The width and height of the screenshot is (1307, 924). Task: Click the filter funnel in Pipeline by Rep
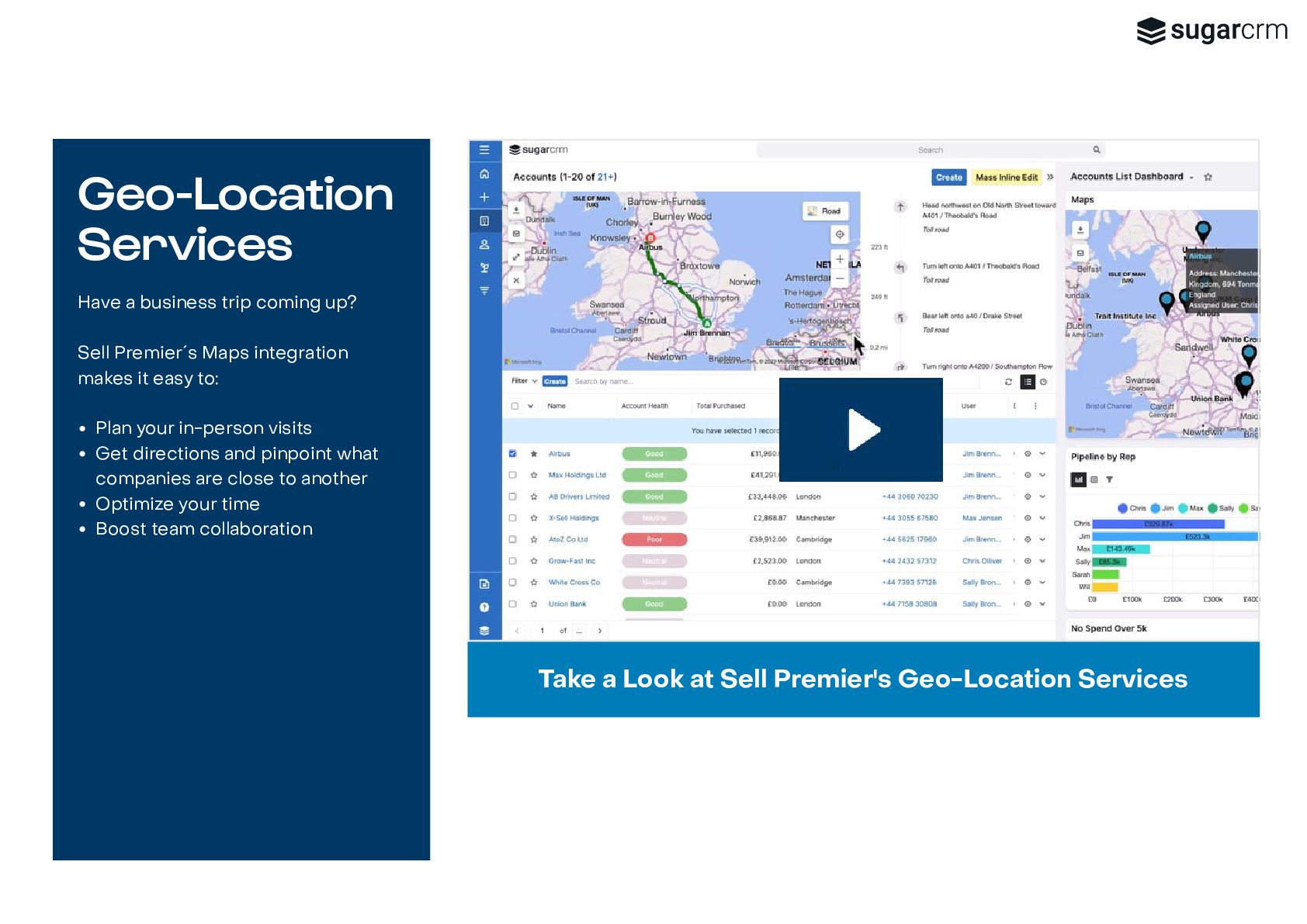click(1109, 479)
